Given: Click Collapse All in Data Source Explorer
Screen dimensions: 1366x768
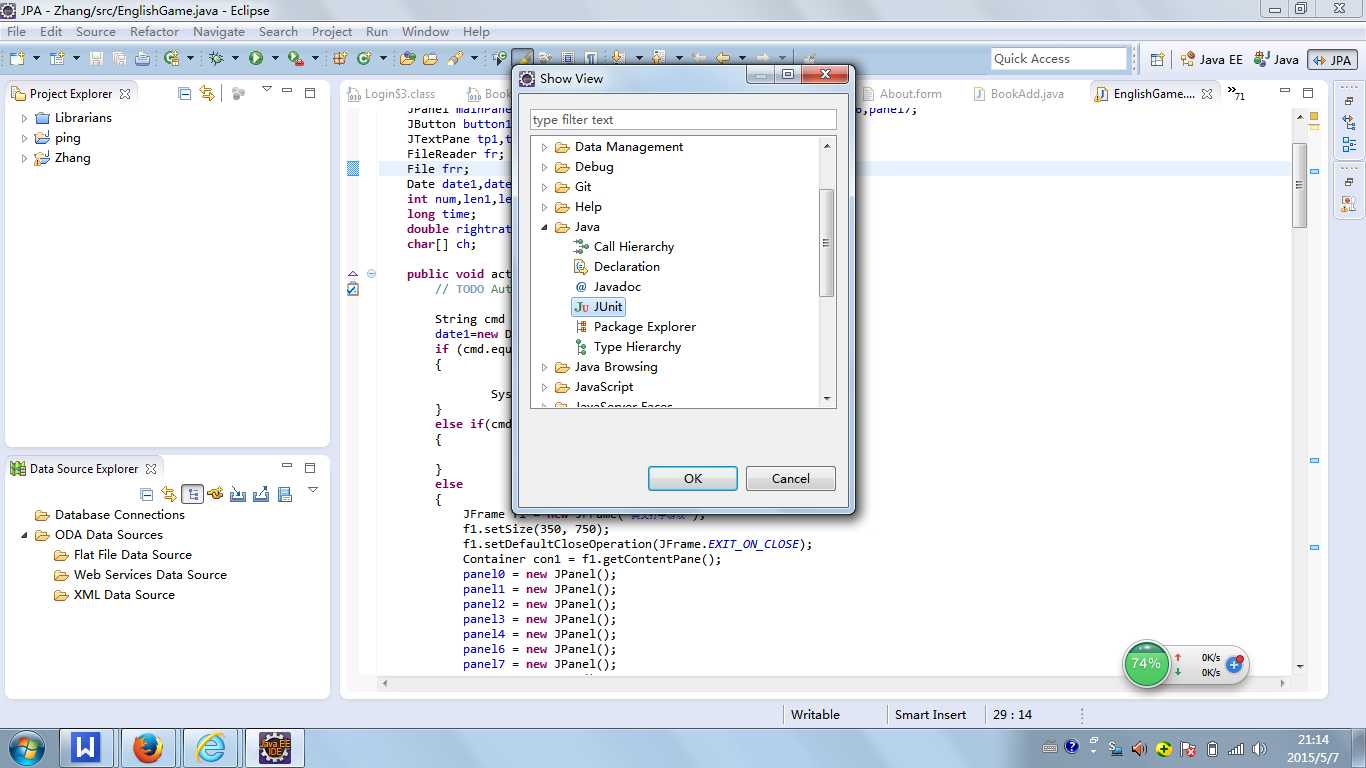Looking at the screenshot, I should [147, 494].
